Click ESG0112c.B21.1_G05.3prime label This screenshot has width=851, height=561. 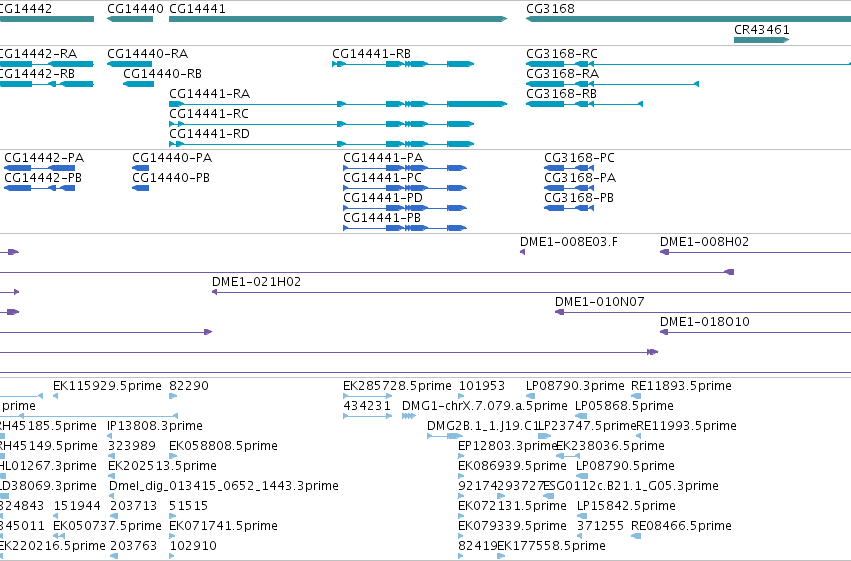pyautogui.click(x=631, y=486)
